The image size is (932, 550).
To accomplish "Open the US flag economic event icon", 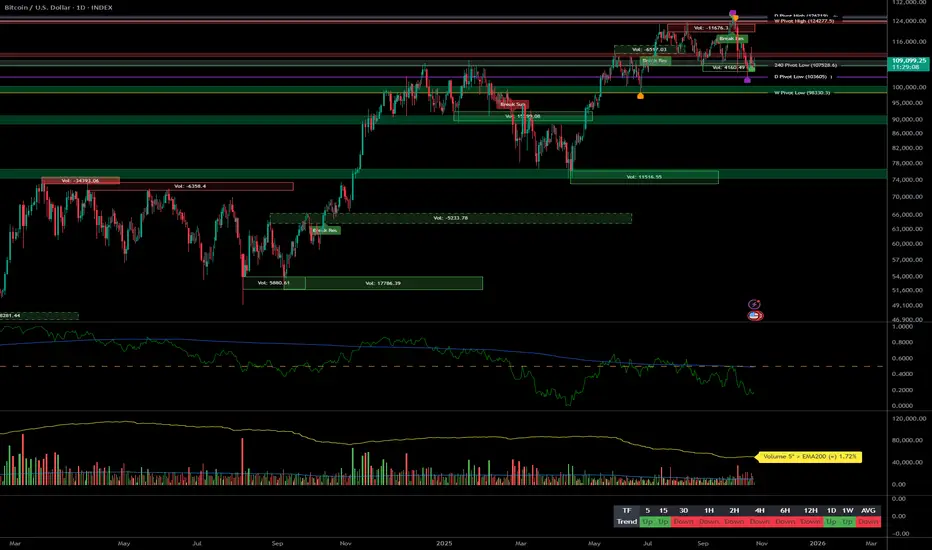I will tap(755, 316).
